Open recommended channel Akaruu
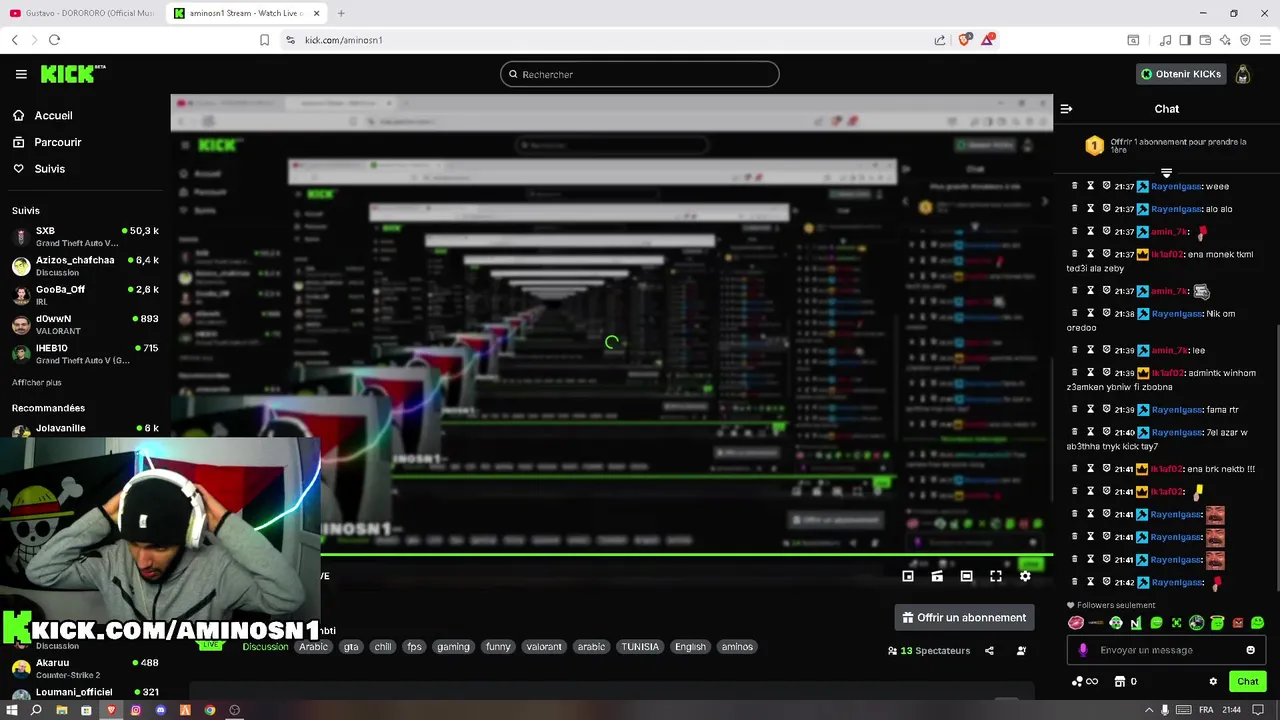The height and width of the screenshot is (720, 1280). [85, 667]
